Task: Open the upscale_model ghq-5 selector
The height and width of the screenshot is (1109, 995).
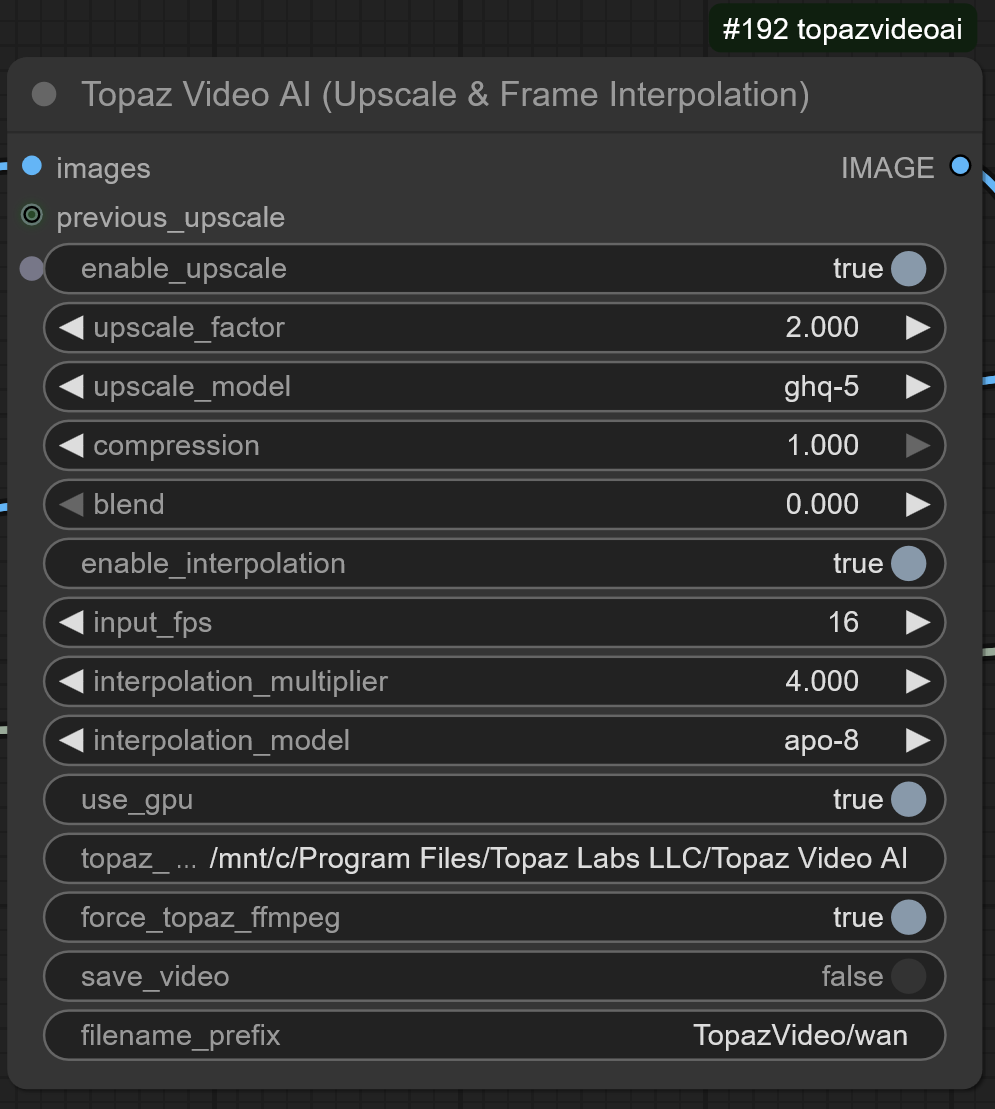Action: (494, 387)
